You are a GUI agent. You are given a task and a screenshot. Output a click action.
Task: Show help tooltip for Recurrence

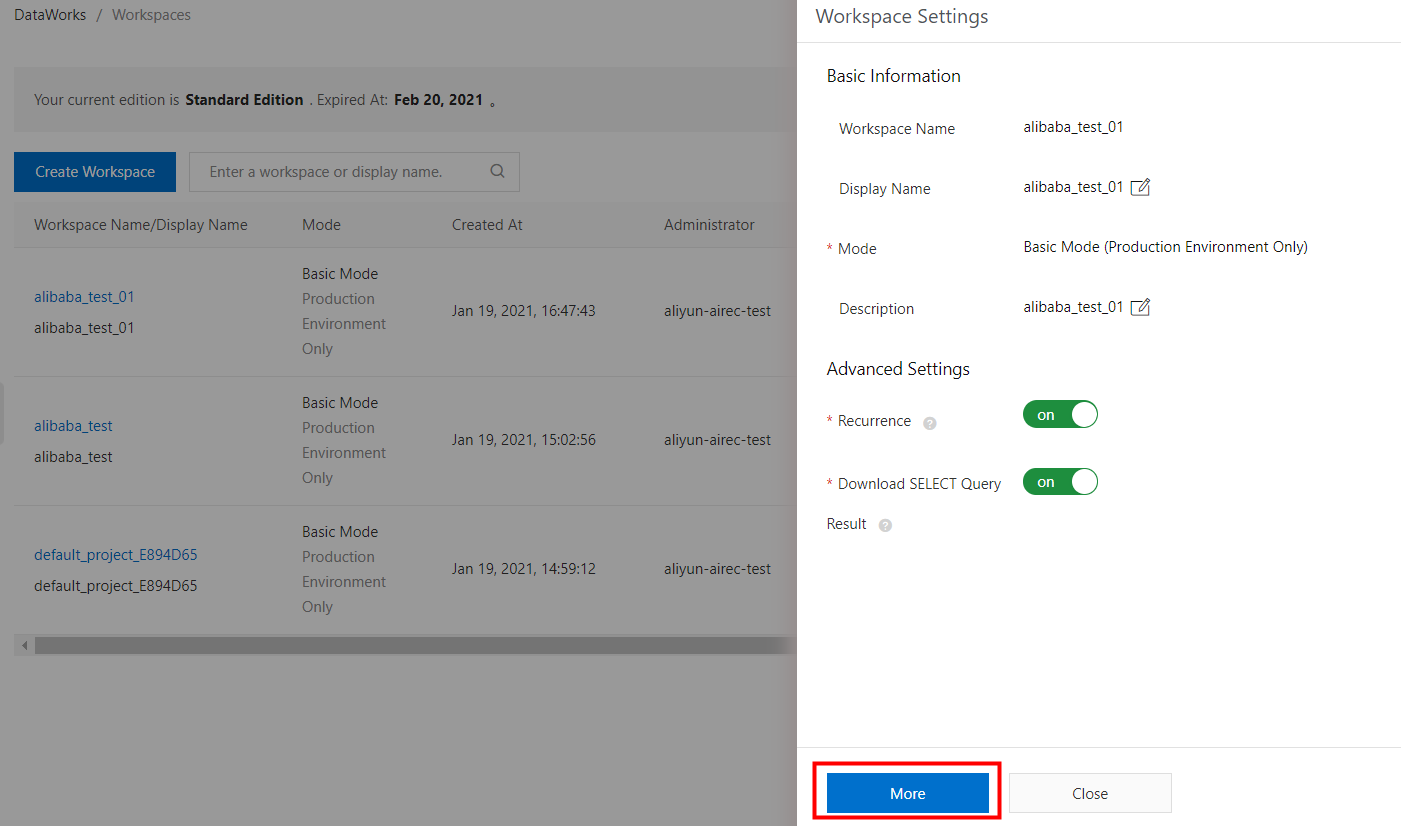930,423
